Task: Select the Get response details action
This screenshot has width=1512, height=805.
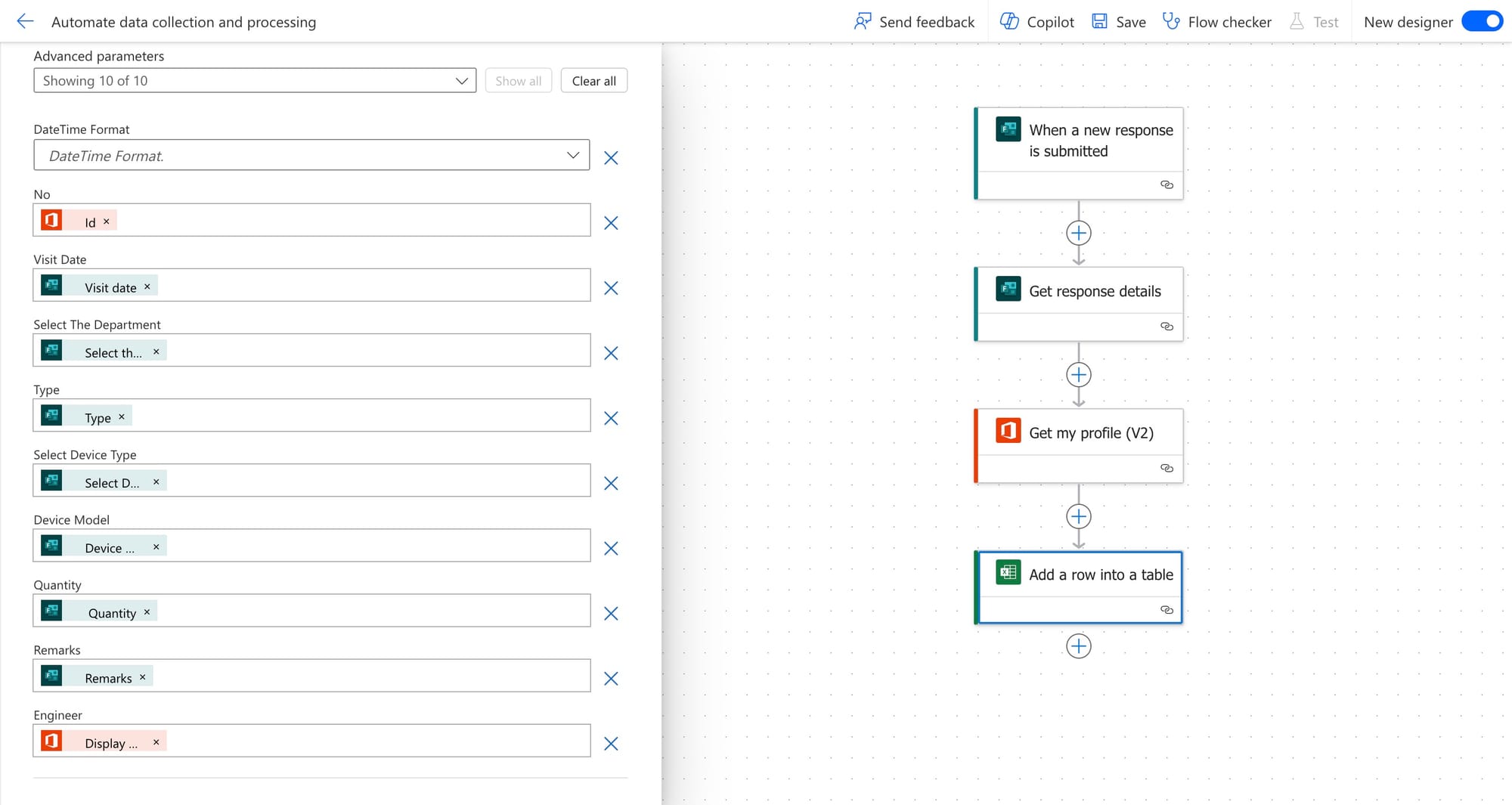Action: 1079,304
